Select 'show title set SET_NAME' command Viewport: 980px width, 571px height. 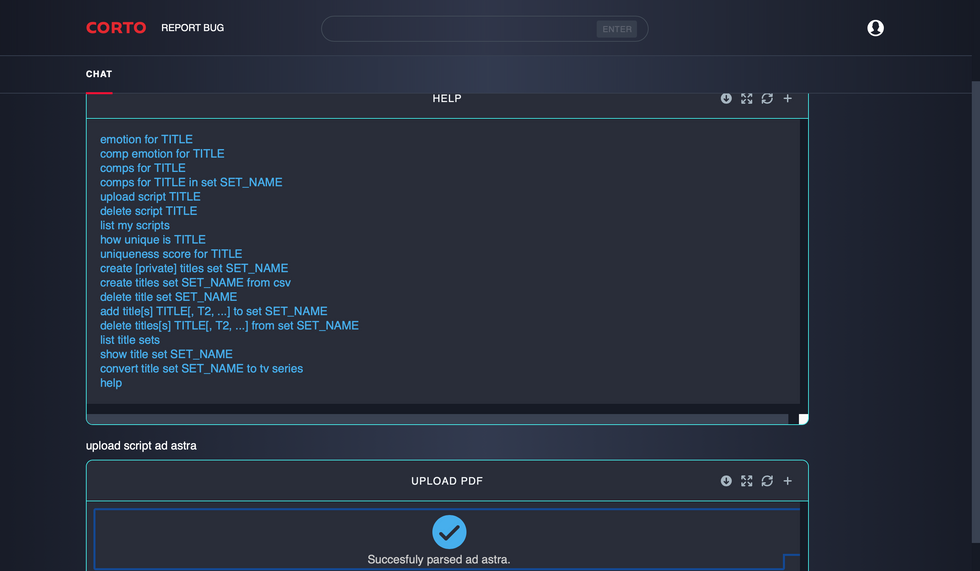[x=166, y=354]
